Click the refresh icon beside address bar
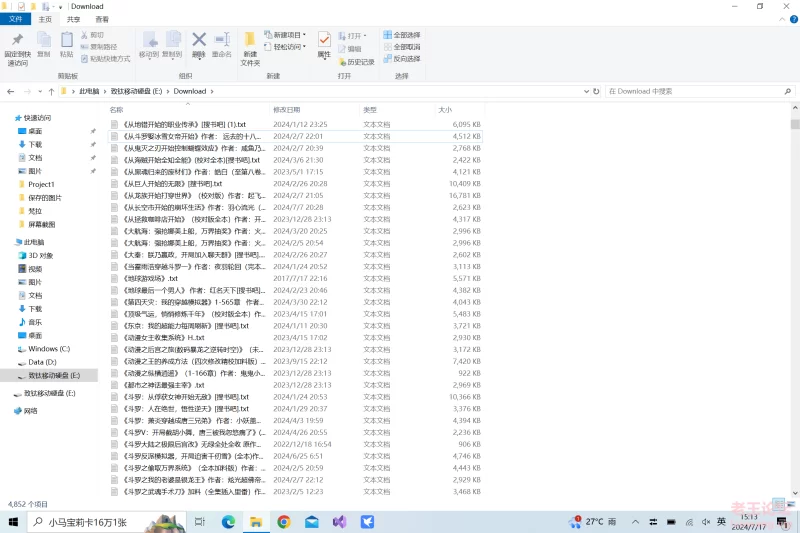This screenshot has height=533, width=800. click(596, 91)
